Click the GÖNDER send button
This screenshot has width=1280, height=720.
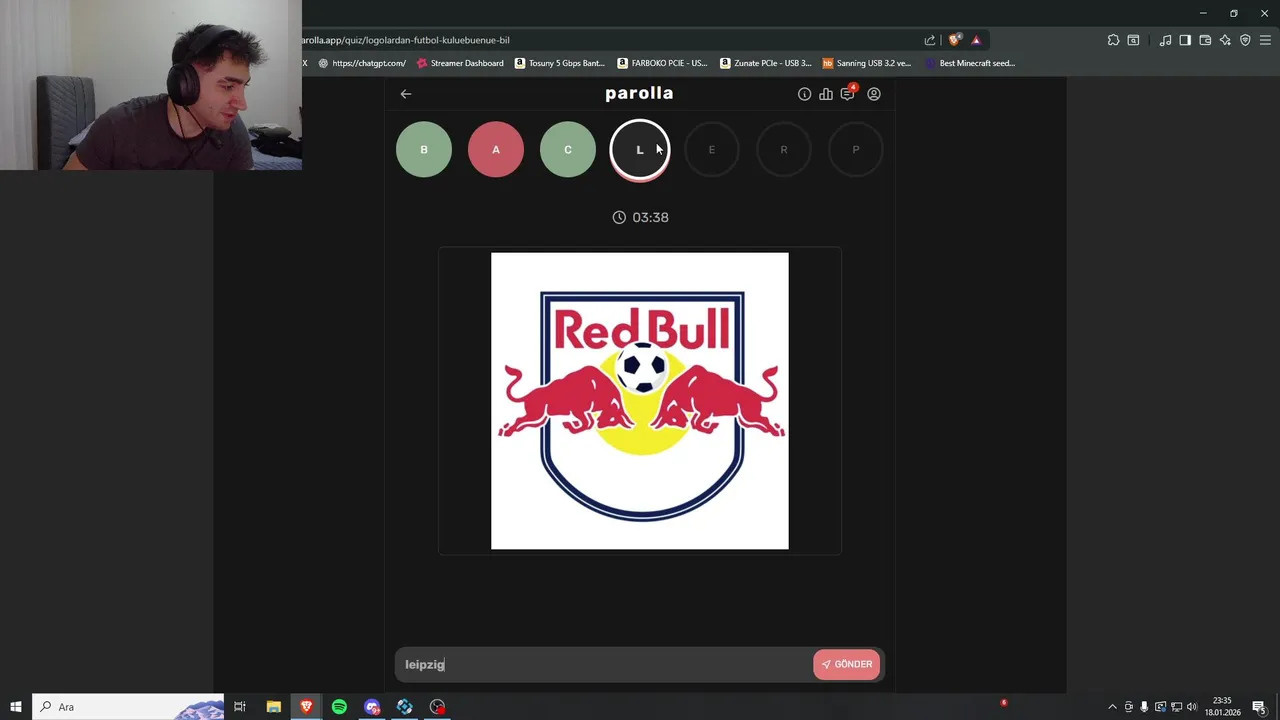click(847, 664)
